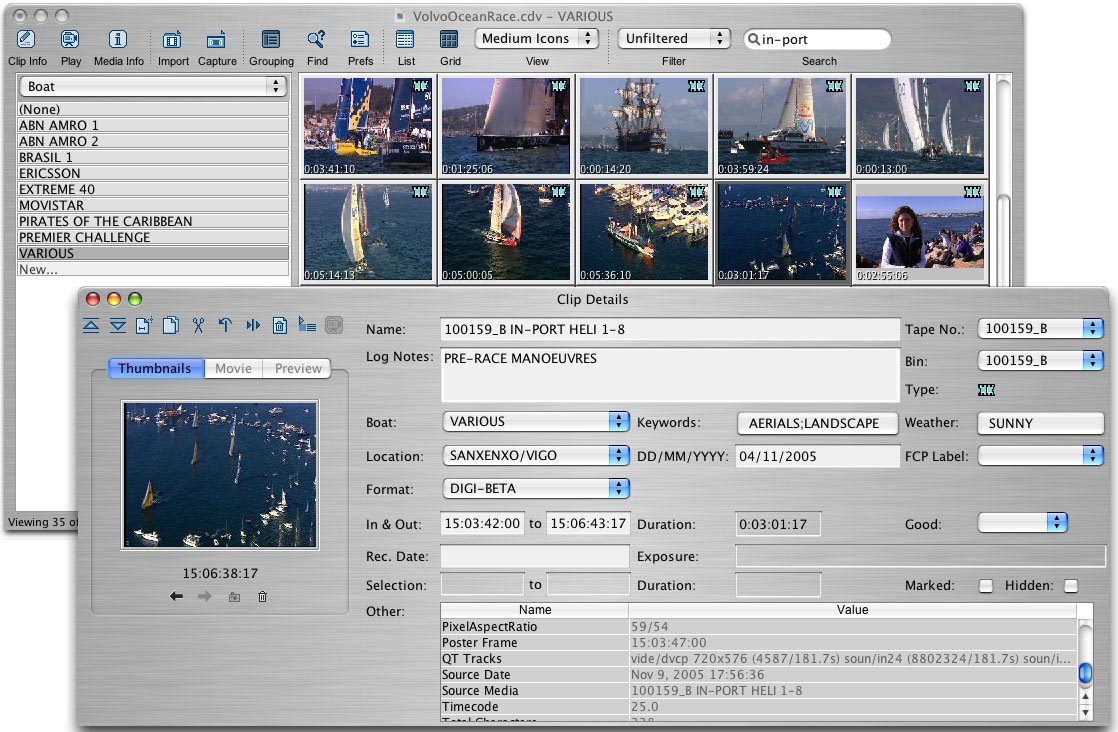Open the Format dropdown showing DIGI-BETA

click(x=535, y=488)
